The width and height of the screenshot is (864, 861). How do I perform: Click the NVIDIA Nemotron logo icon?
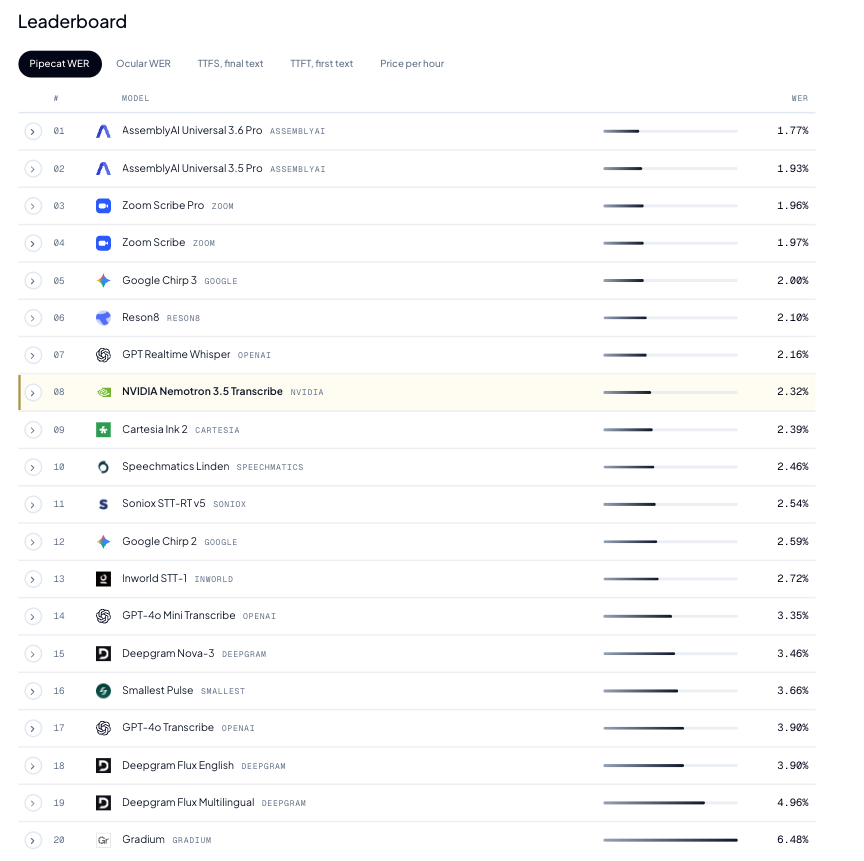coord(103,392)
